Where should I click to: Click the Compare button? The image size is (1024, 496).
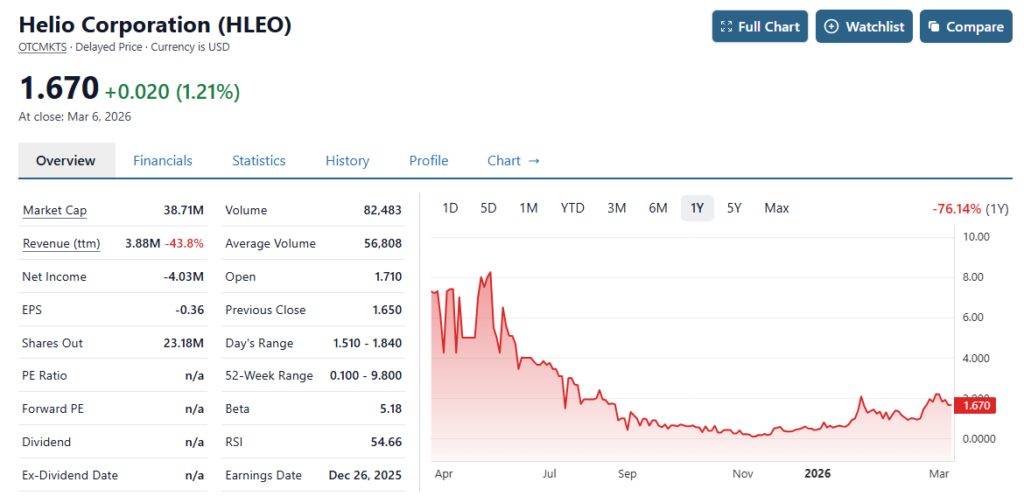click(965, 27)
